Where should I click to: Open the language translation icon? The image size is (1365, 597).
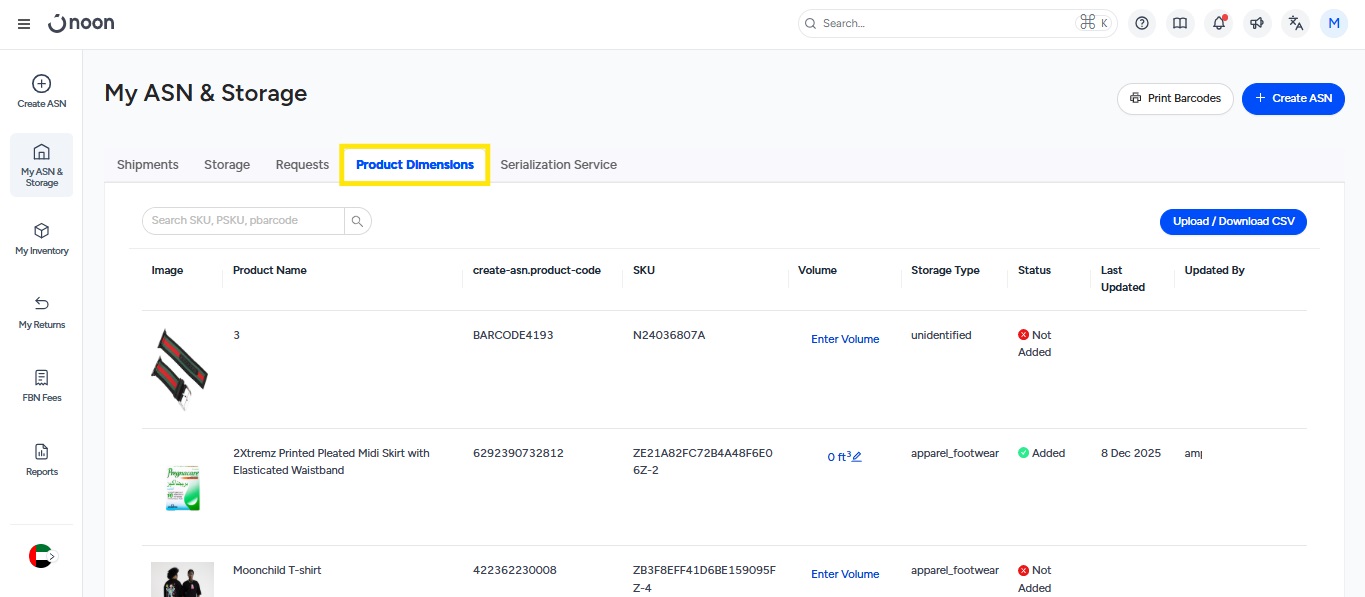1295,24
